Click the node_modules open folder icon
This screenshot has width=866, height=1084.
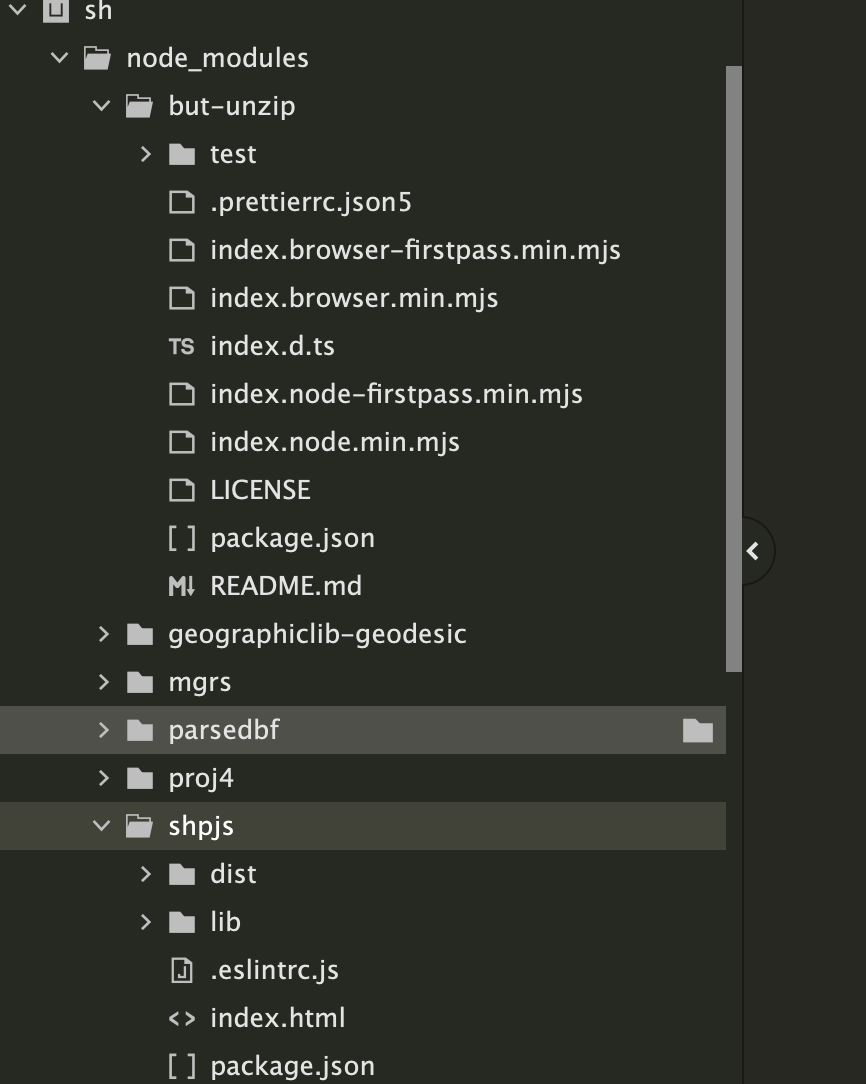click(x=97, y=58)
